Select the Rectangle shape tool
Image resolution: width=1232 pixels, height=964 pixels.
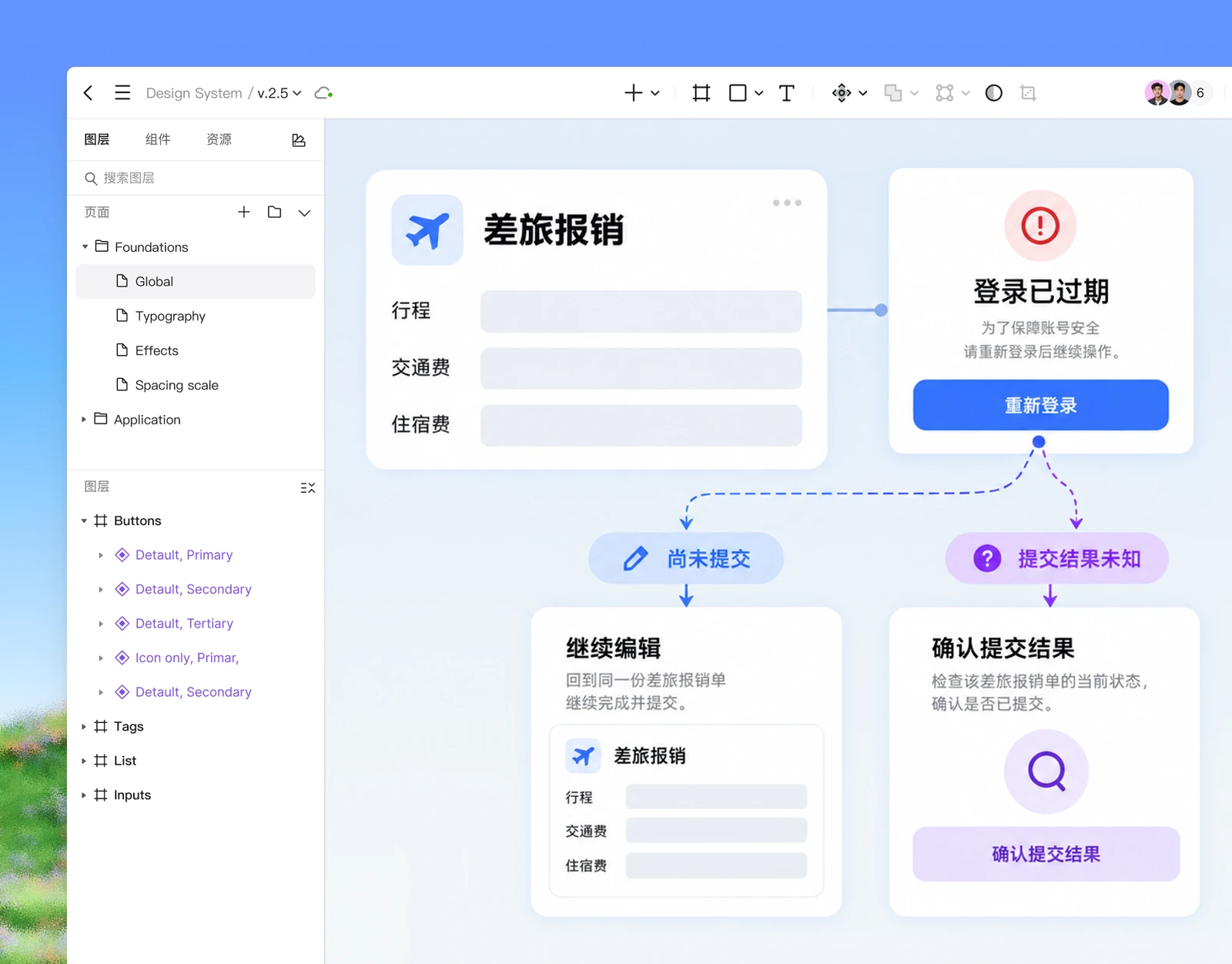pyautogui.click(x=738, y=93)
